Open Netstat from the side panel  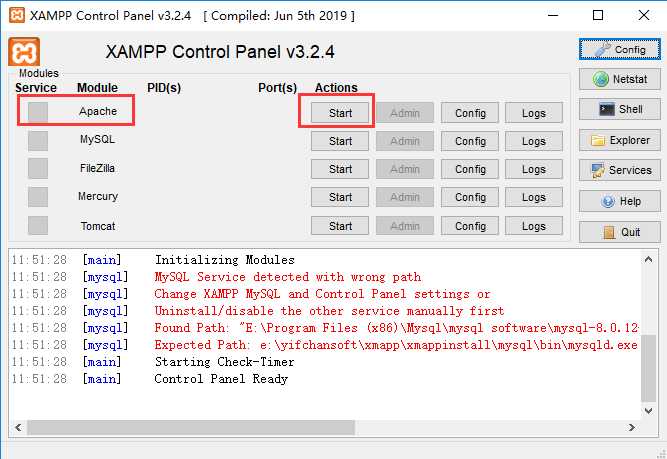coord(620,79)
